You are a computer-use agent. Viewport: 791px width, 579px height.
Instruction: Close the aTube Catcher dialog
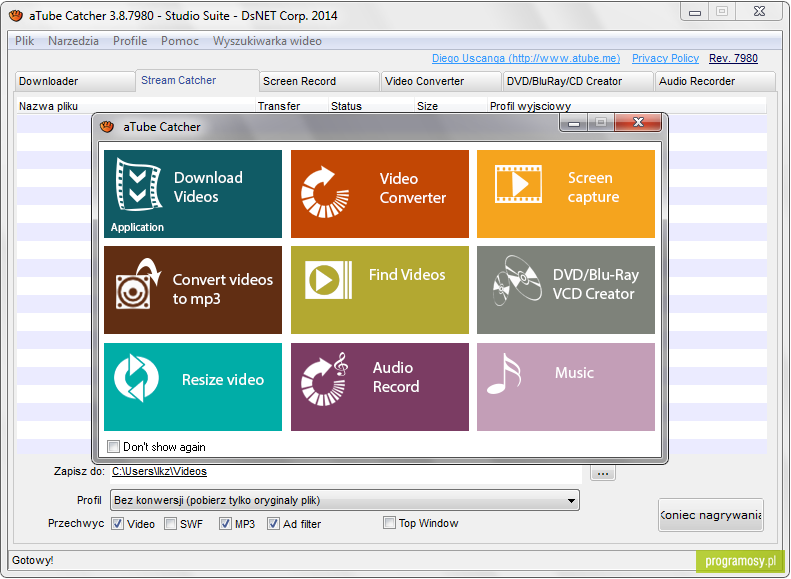pyautogui.click(x=638, y=122)
